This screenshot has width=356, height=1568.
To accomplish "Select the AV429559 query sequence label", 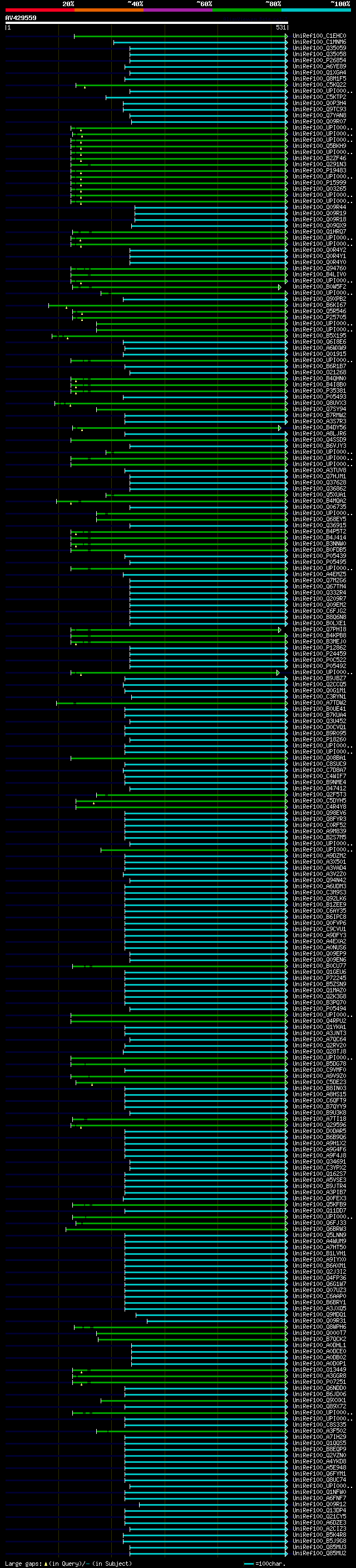I will pos(21,18).
